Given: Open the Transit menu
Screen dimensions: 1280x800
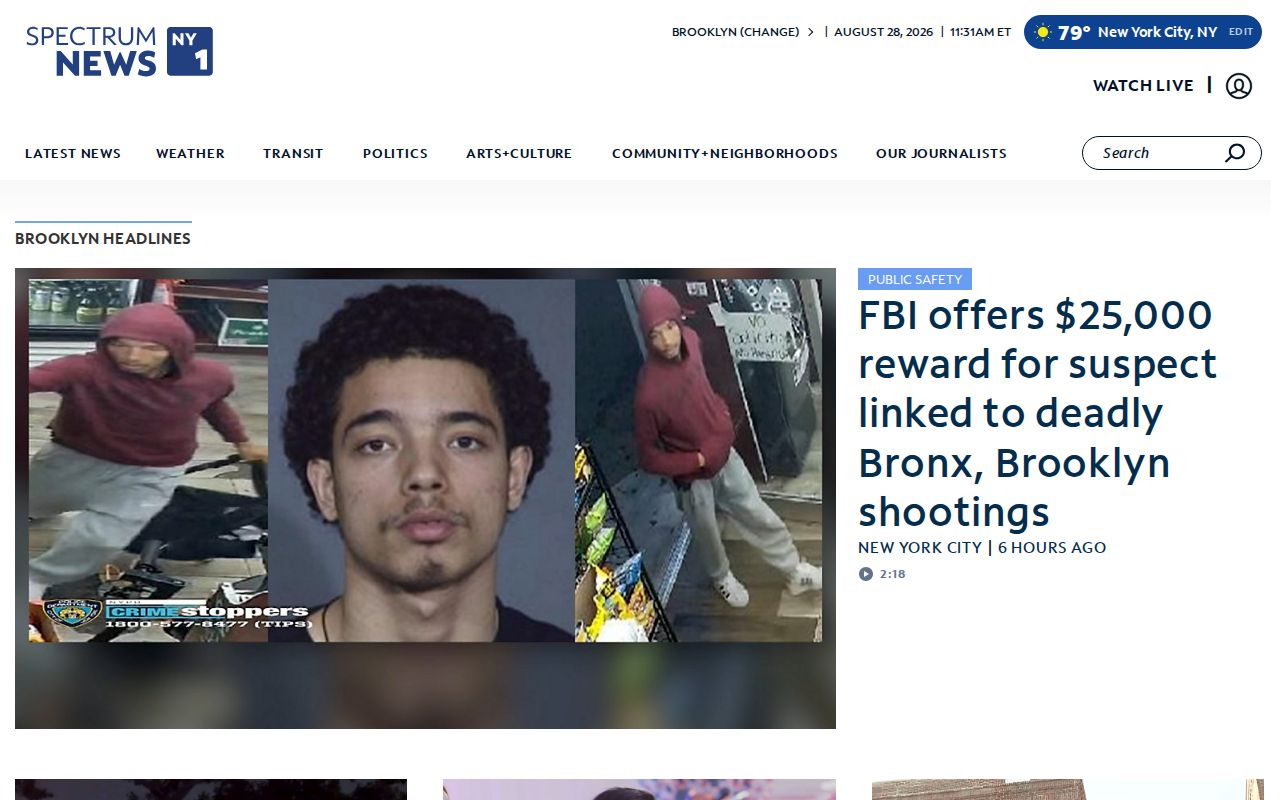Looking at the screenshot, I should (293, 153).
